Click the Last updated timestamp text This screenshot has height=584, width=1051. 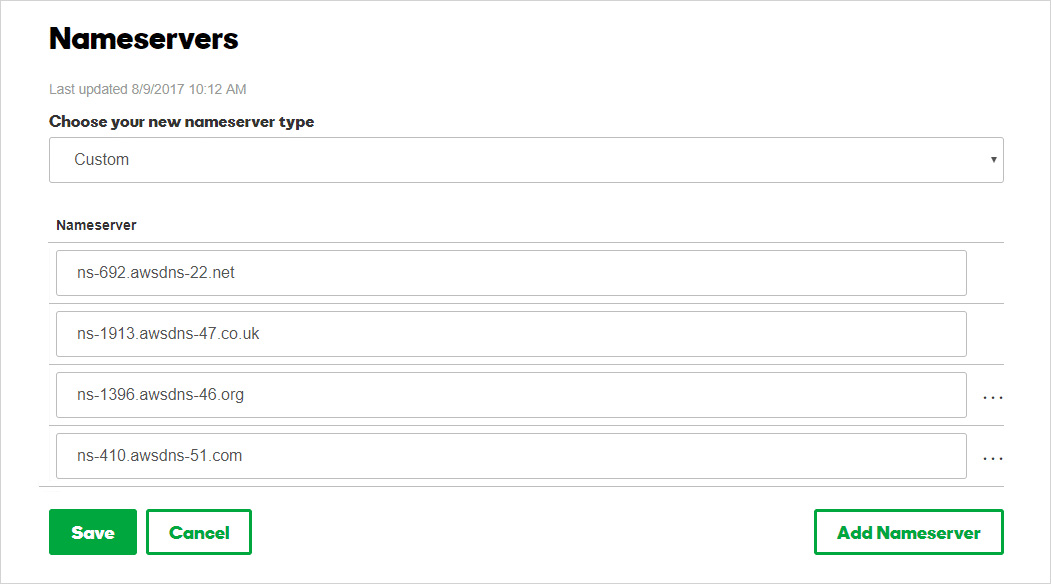147,89
